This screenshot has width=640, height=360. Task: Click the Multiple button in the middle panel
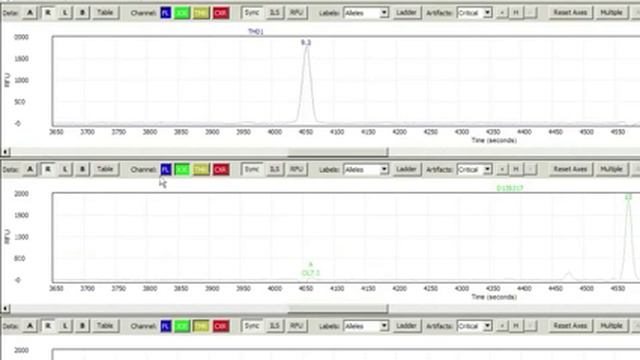point(611,169)
